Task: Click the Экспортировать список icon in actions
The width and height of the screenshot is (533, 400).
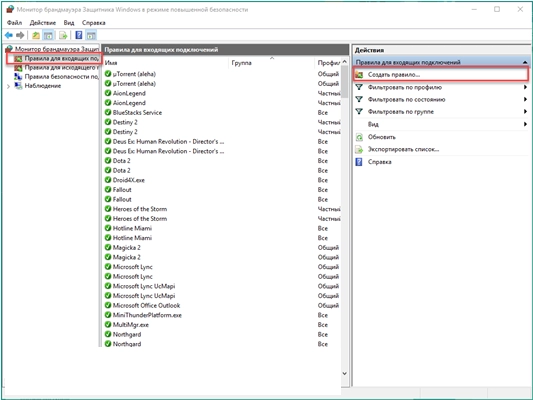Action: [x=359, y=149]
